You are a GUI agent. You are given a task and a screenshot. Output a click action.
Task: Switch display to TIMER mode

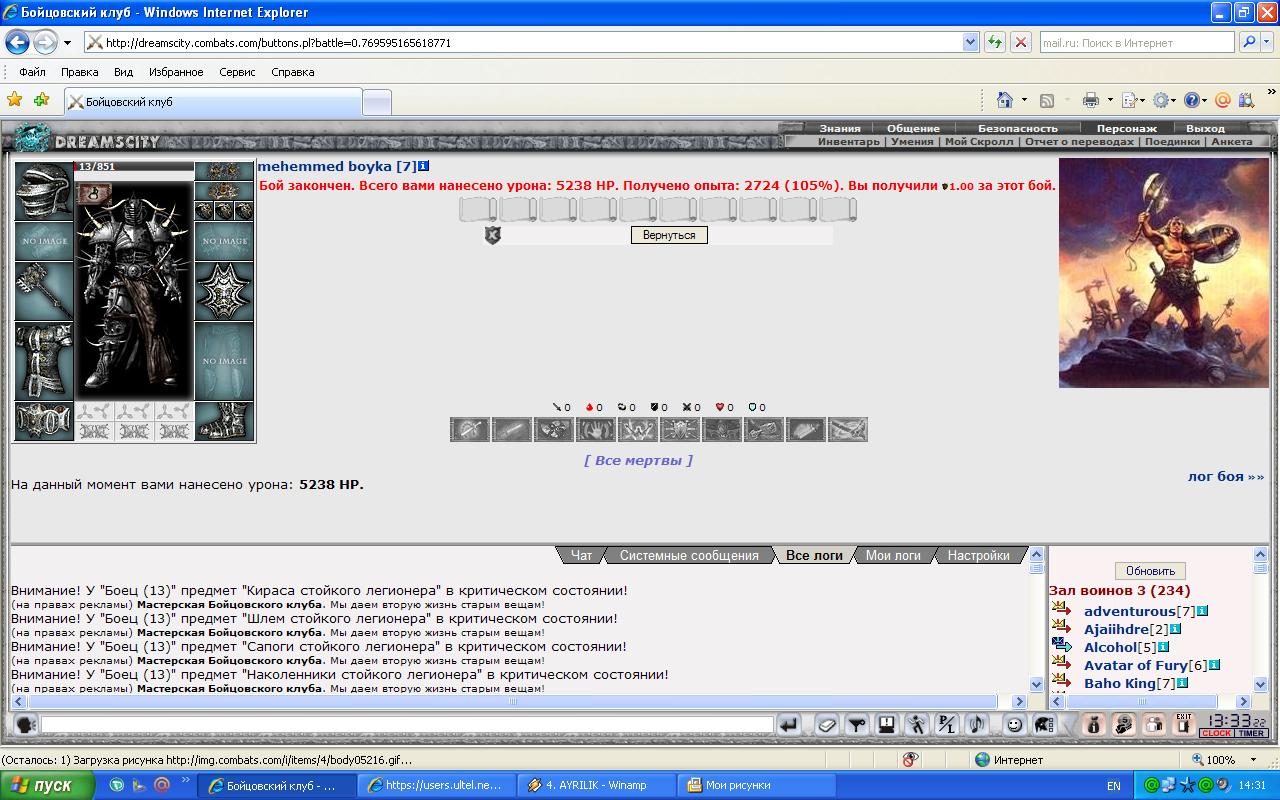[1252, 733]
